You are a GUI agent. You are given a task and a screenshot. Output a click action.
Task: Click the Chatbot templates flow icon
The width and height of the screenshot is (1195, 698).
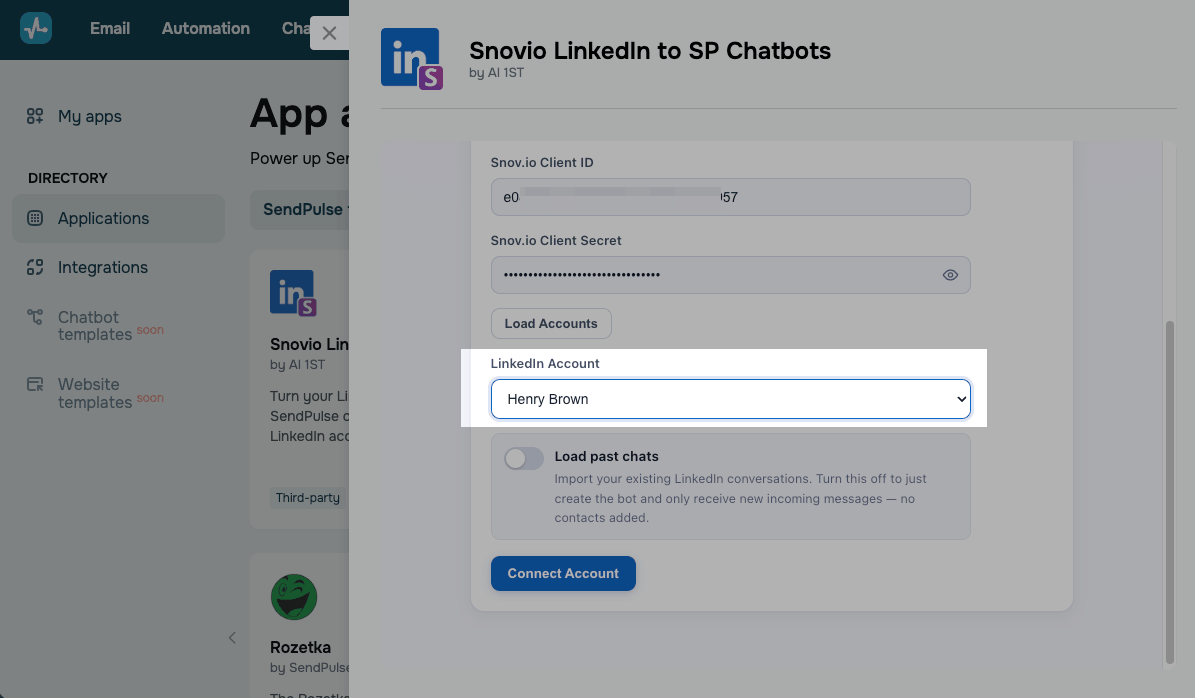tap(35, 316)
